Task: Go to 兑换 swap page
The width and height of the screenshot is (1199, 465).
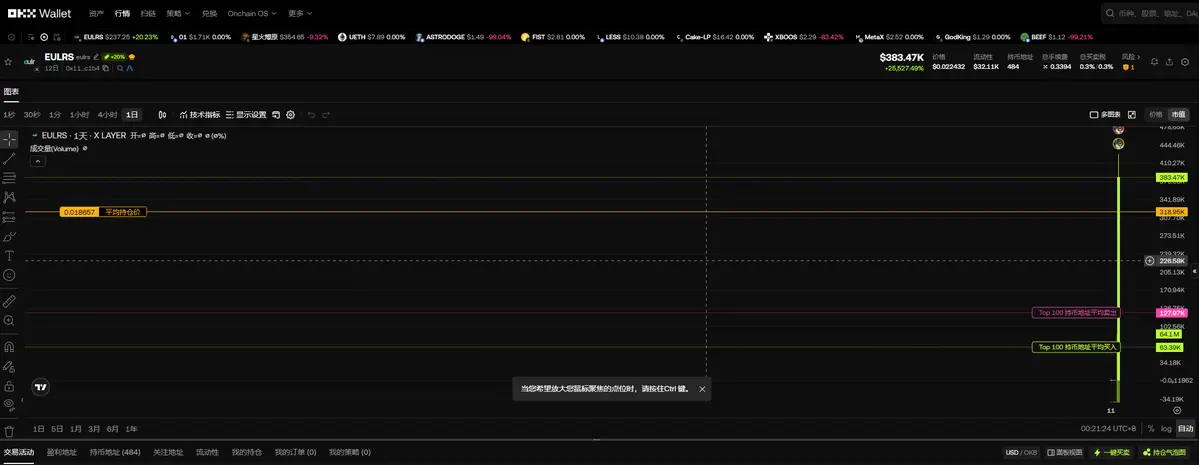Action: pyautogui.click(x=209, y=13)
